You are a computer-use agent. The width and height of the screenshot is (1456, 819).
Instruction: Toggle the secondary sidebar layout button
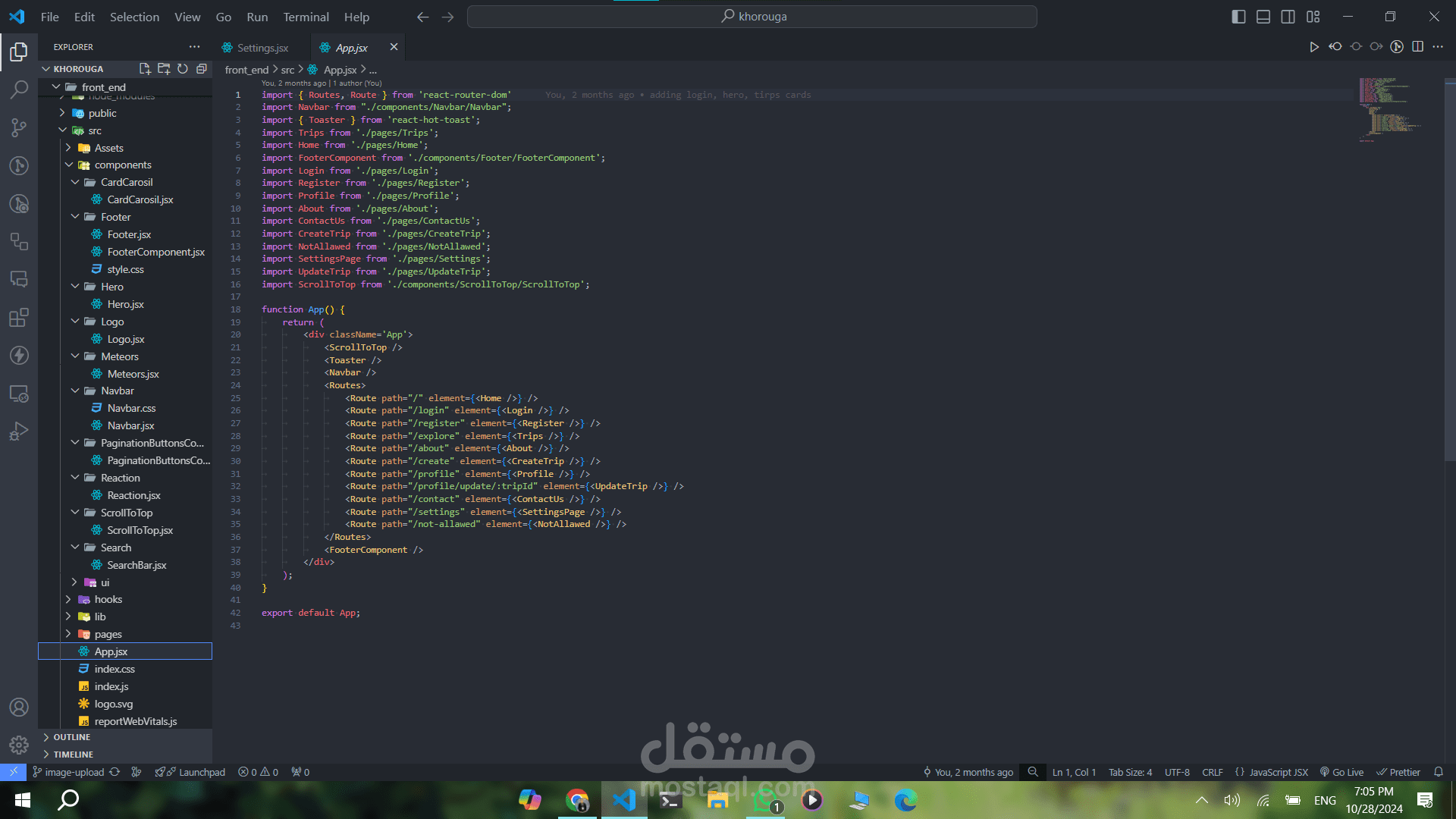[1288, 17]
